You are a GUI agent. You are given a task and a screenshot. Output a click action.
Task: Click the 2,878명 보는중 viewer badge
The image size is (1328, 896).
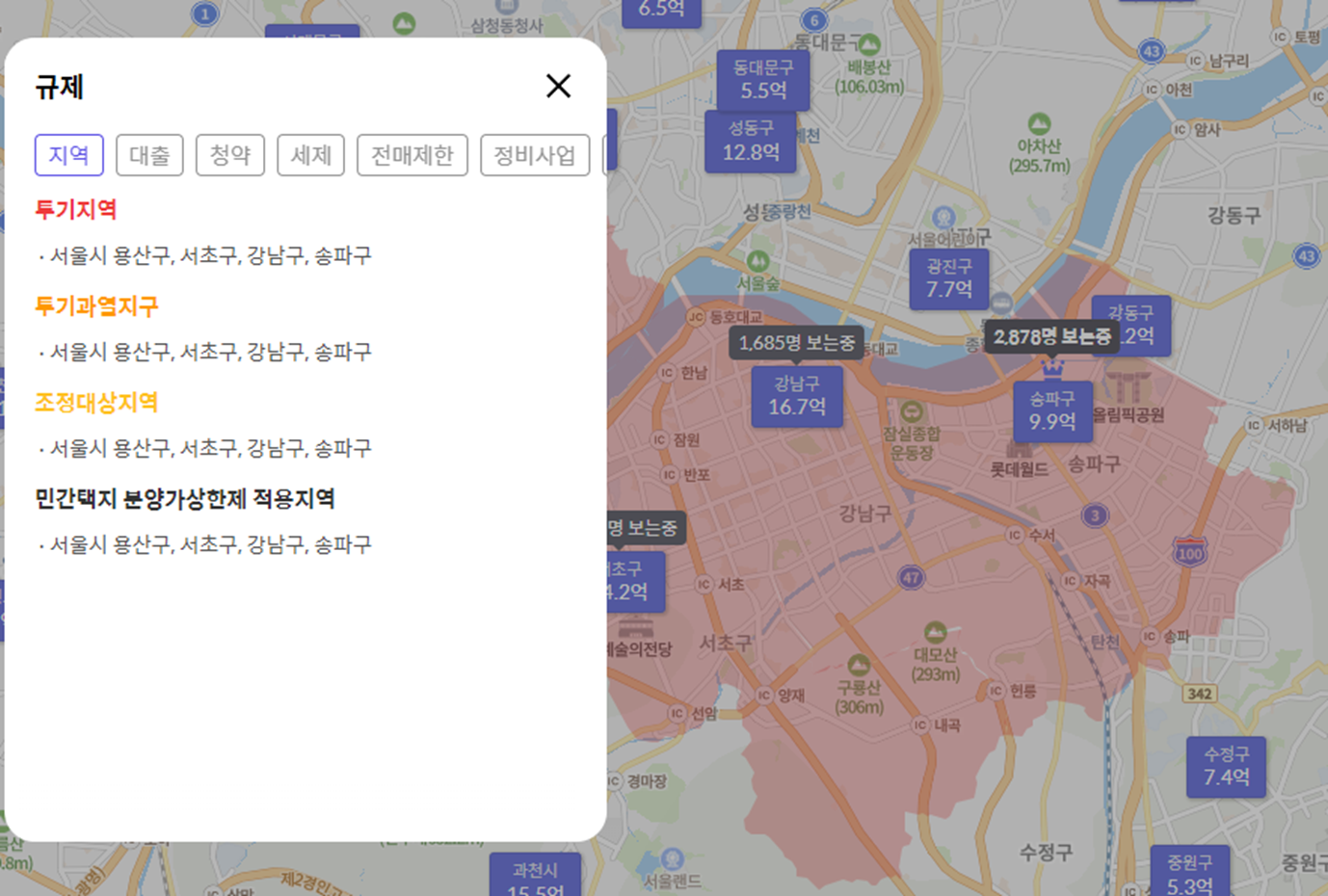tap(1051, 338)
